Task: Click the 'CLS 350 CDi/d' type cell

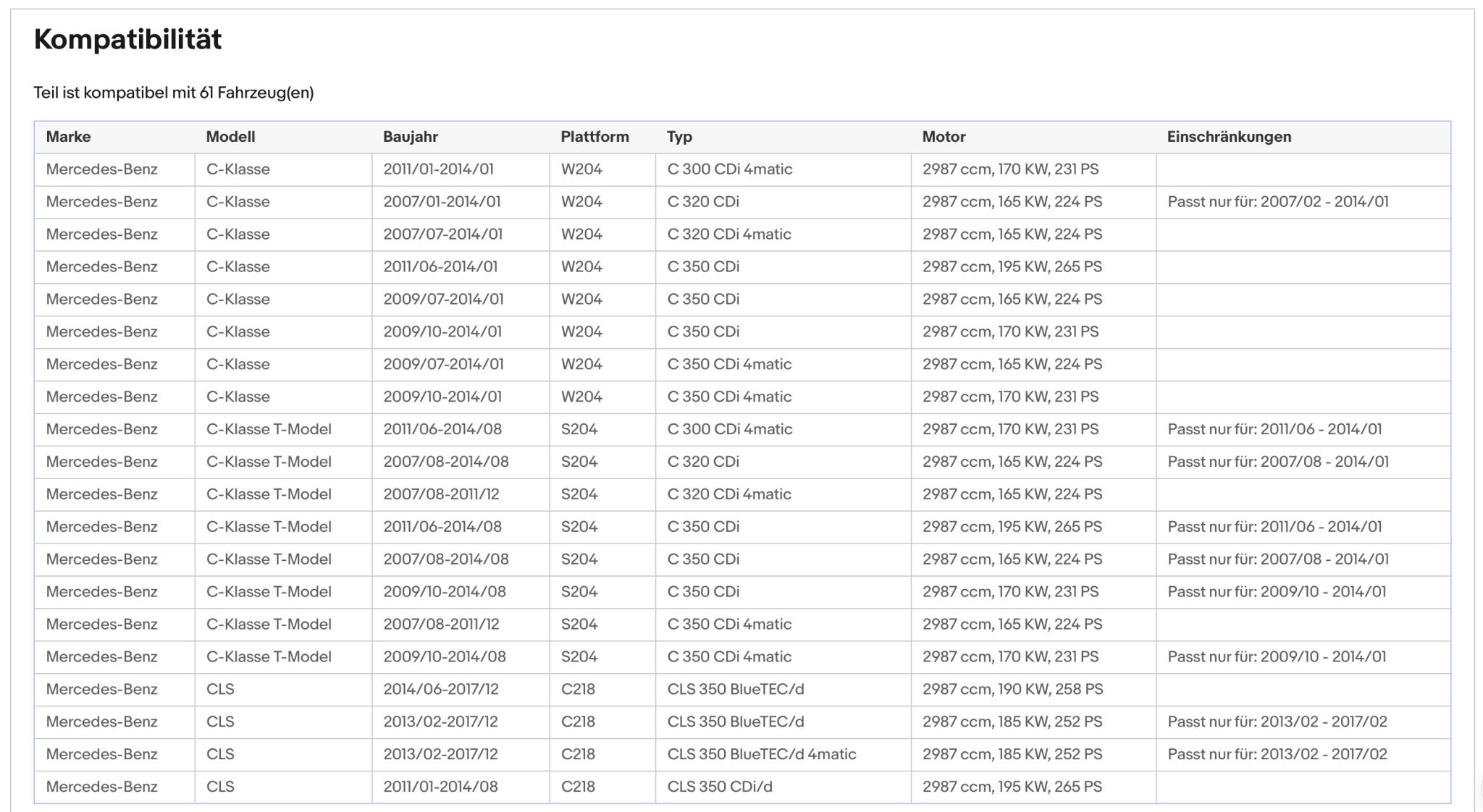Action: pos(720,787)
